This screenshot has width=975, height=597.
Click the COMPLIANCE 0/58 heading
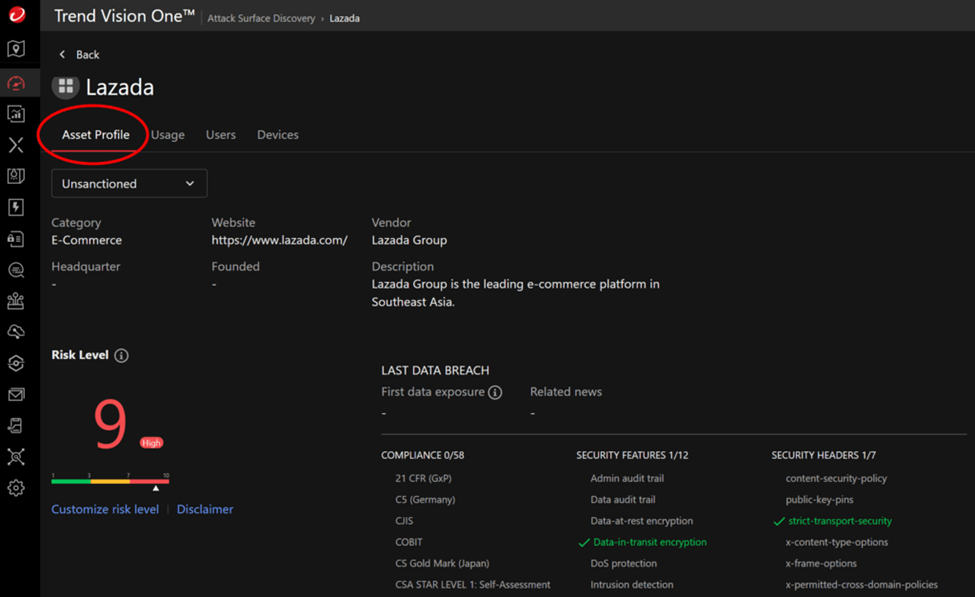click(423, 455)
